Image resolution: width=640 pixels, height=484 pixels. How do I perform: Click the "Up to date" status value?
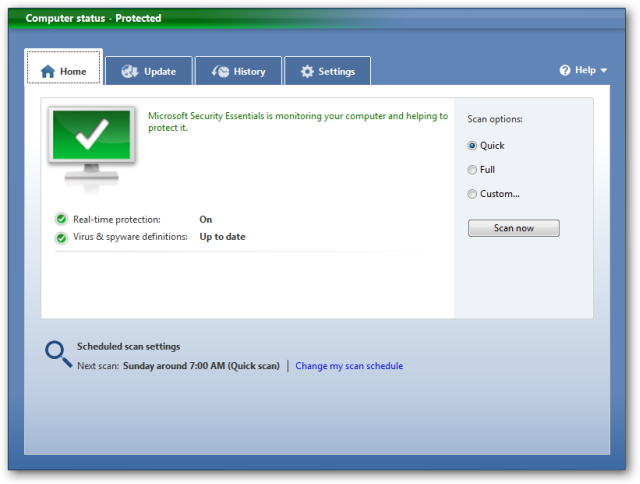(222, 237)
